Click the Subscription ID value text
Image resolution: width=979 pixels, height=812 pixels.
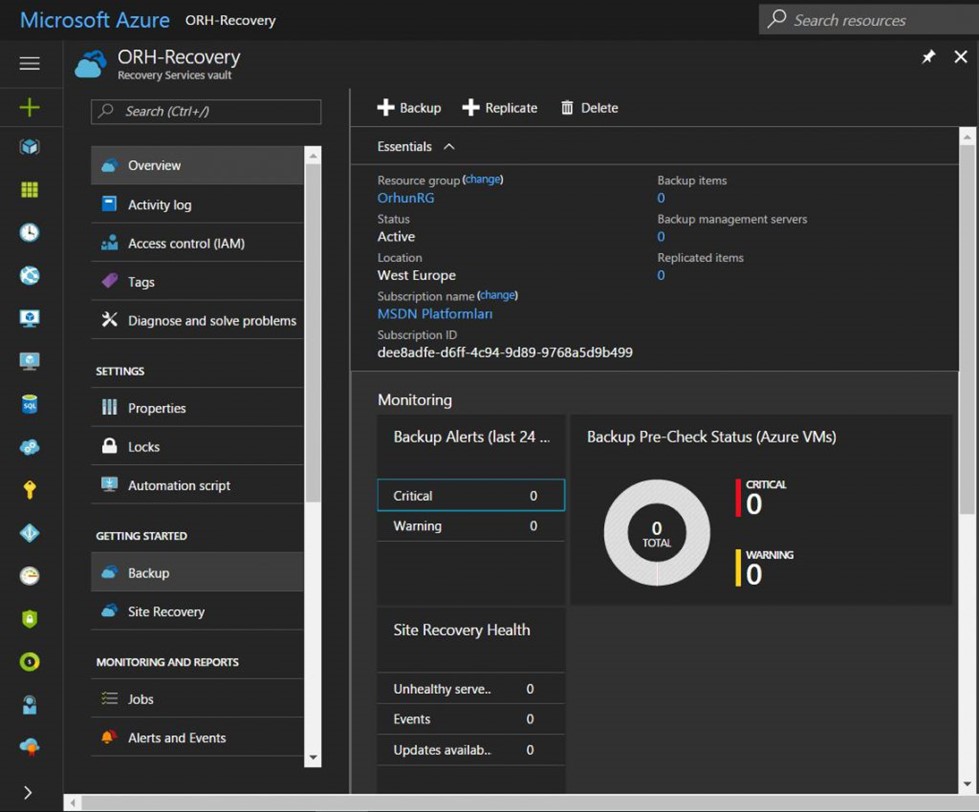click(504, 353)
